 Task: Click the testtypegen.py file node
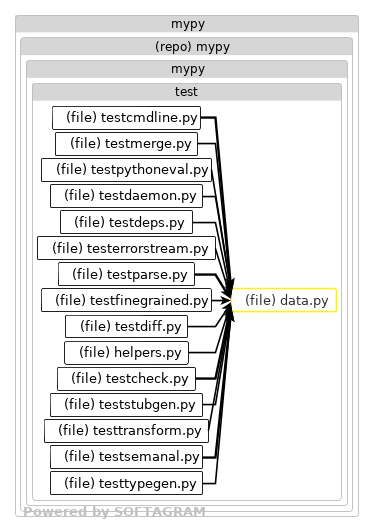pos(126,483)
